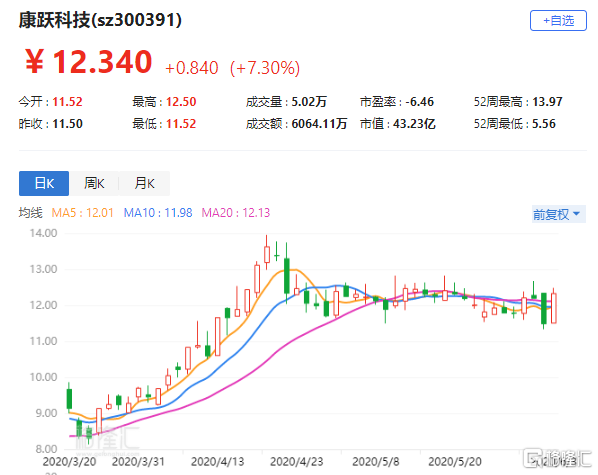Click the 10.00 price axis label
Image resolution: width=598 pixels, height=475 pixels.
click(43, 377)
